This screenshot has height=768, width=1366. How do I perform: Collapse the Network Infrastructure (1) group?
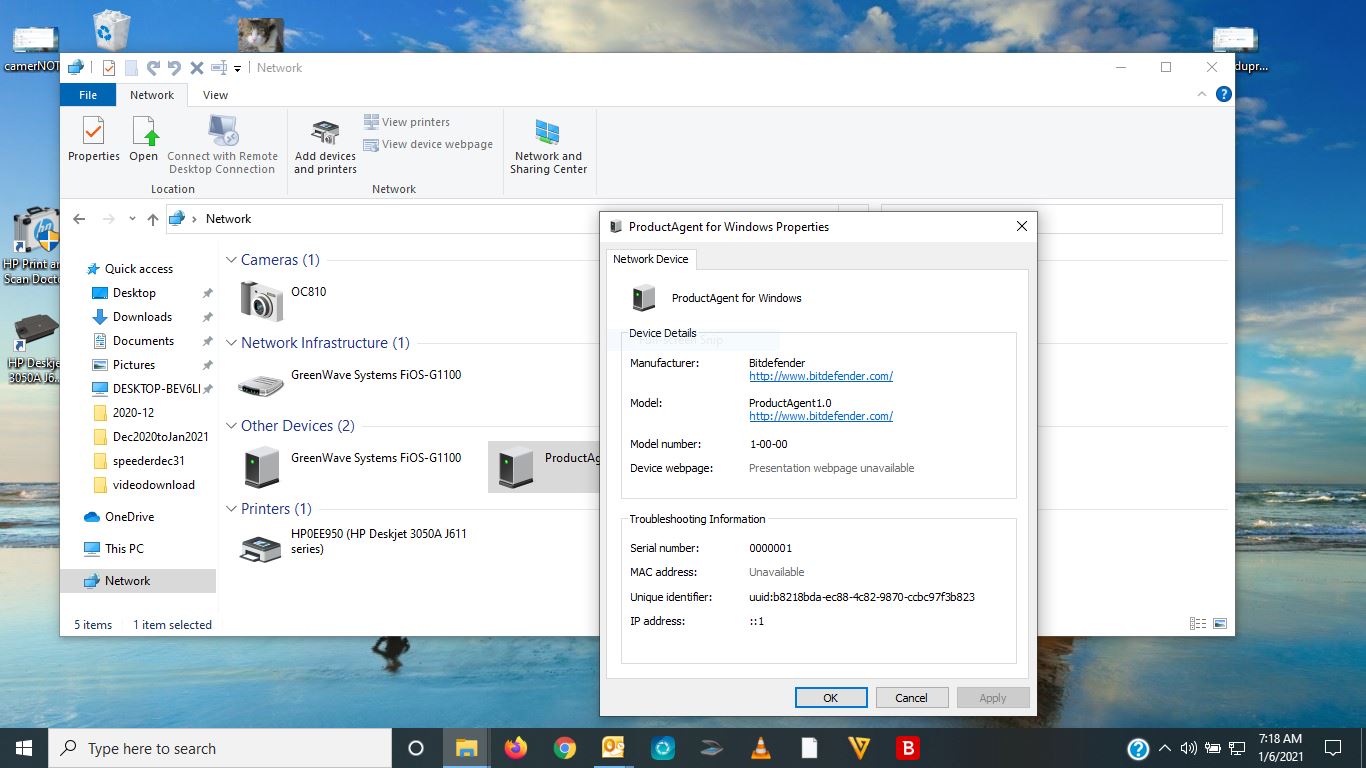click(x=231, y=343)
